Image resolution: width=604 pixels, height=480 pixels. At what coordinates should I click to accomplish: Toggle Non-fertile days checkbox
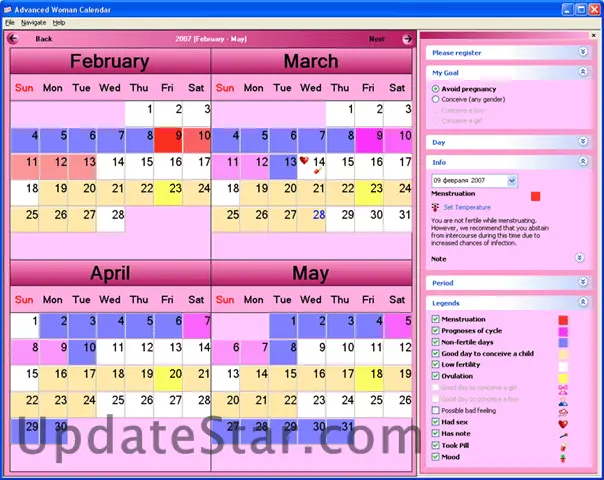pos(435,342)
